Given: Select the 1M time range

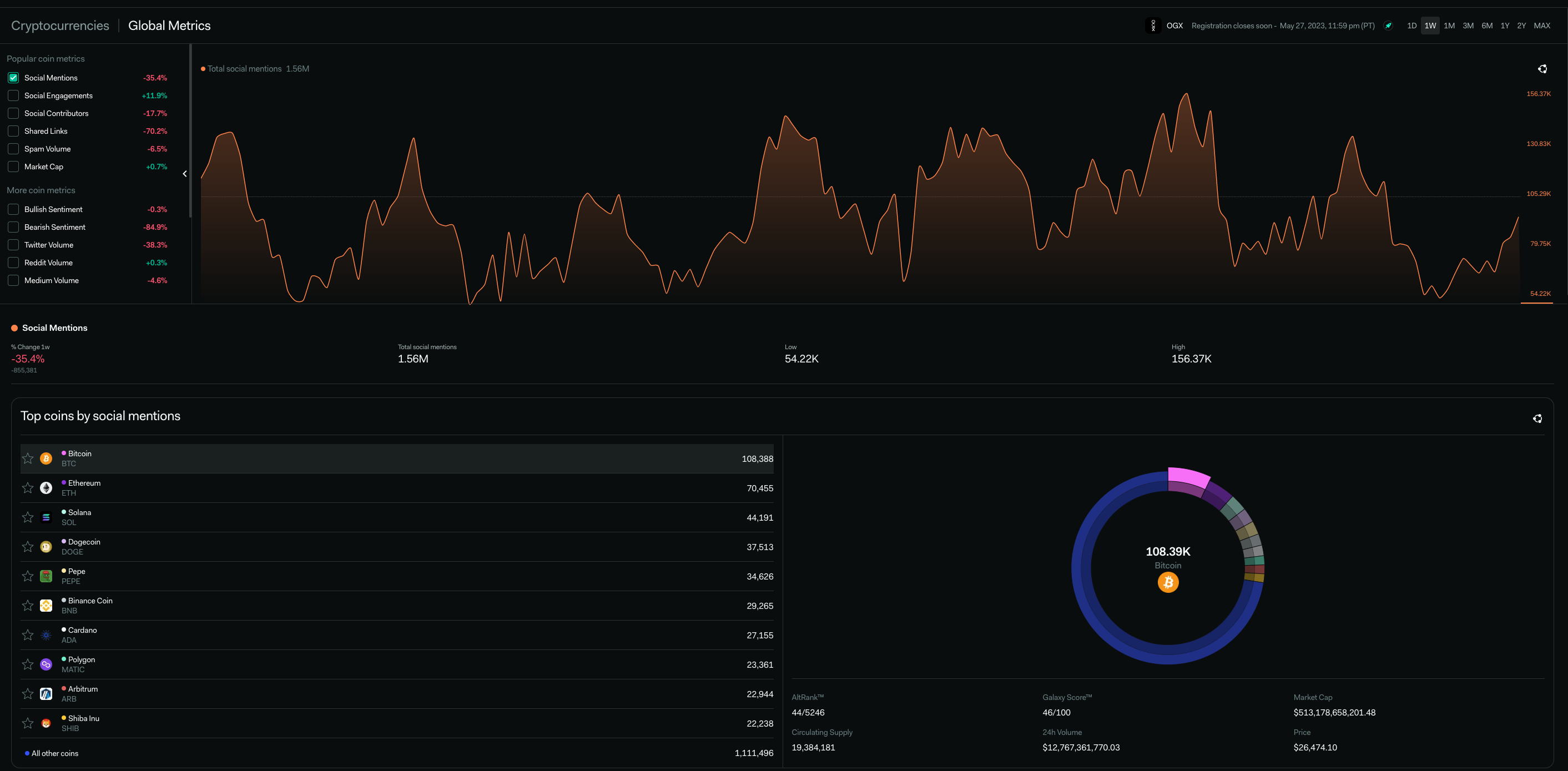Looking at the screenshot, I should click(x=1449, y=26).
